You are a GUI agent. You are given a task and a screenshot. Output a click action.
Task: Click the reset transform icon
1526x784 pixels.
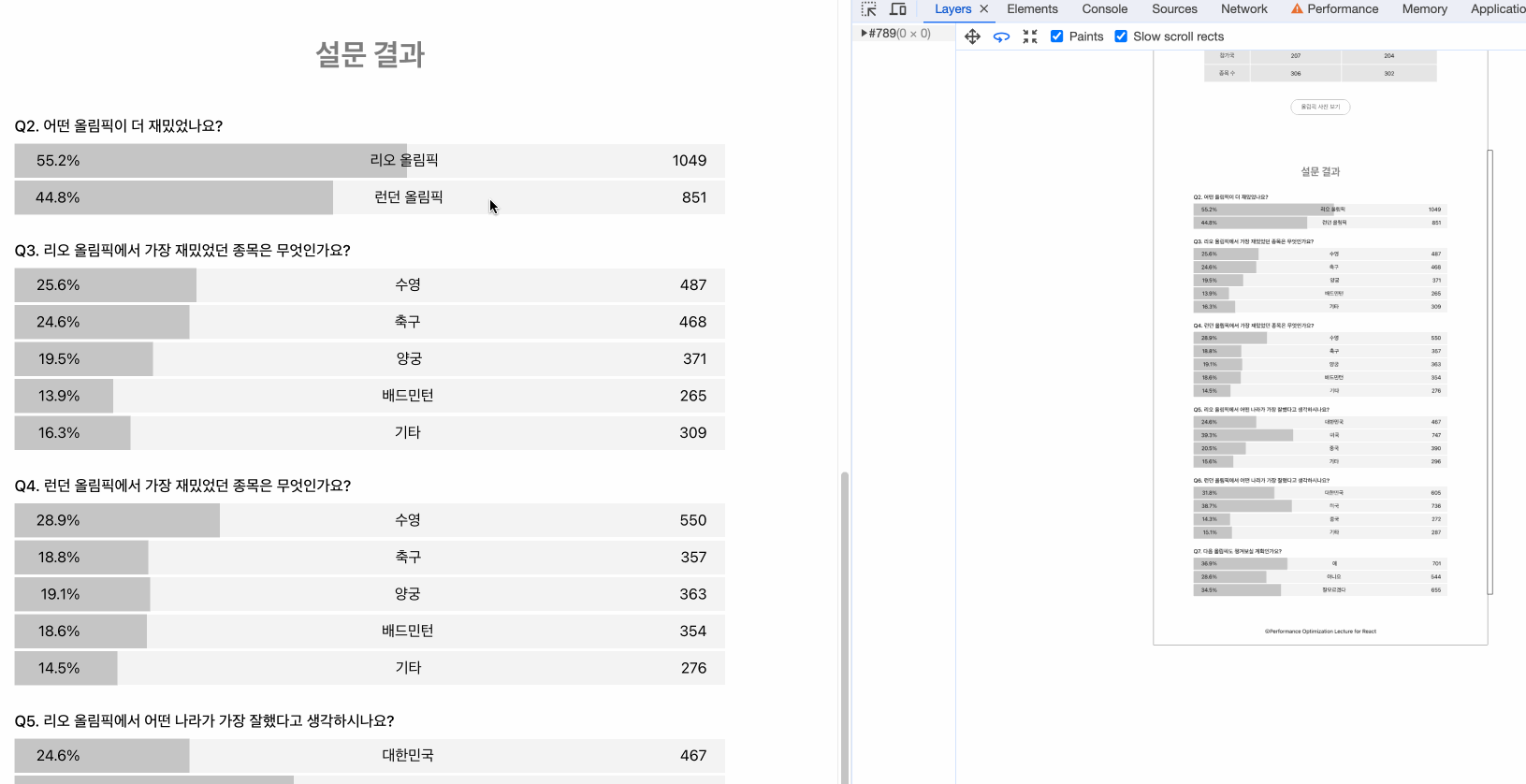pyautogui.click(x=1030, y=36)
